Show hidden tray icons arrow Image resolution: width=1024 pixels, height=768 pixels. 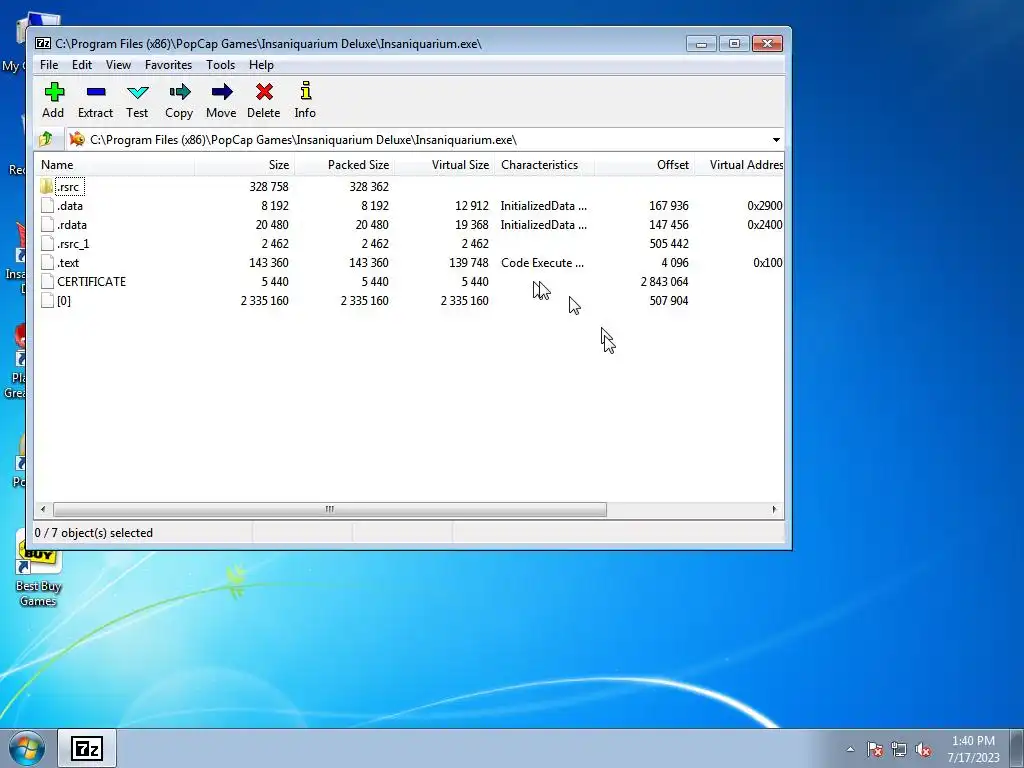(850, 749)
